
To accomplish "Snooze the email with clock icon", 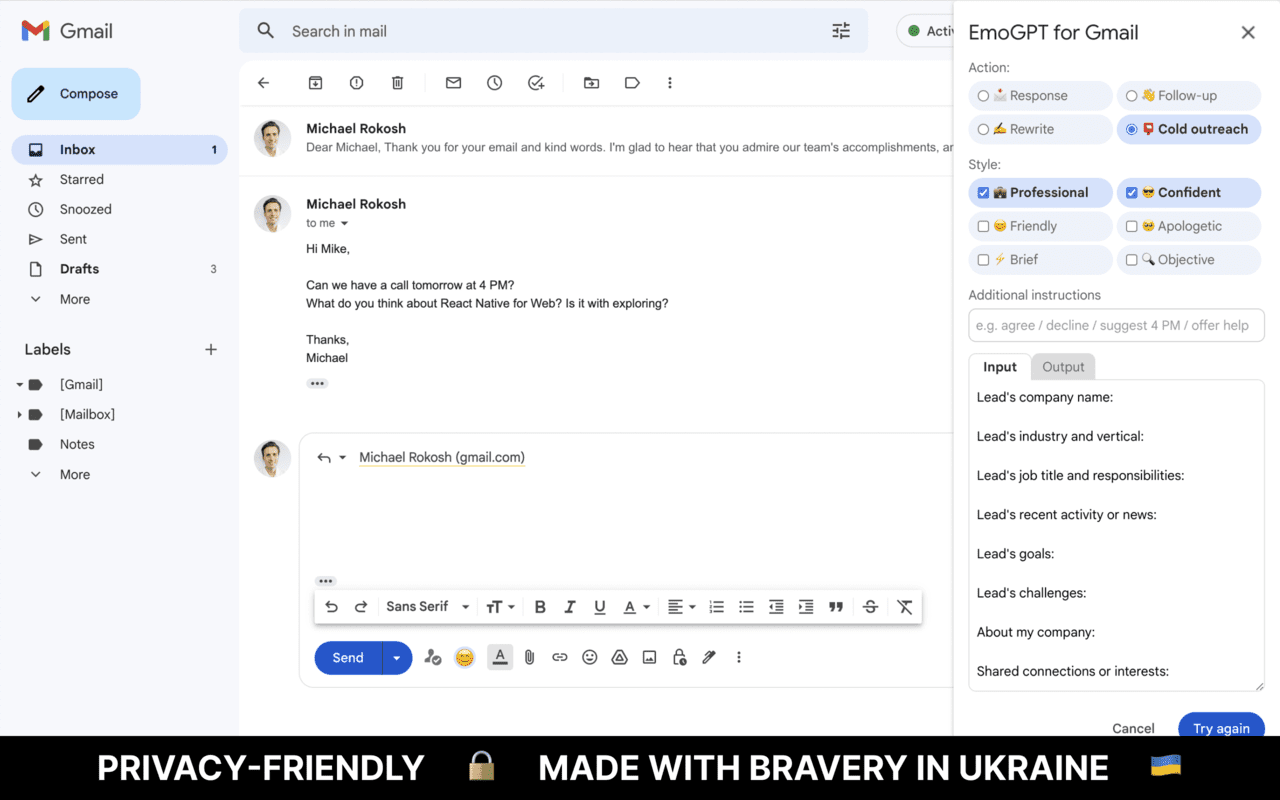I will pos(494,83).
